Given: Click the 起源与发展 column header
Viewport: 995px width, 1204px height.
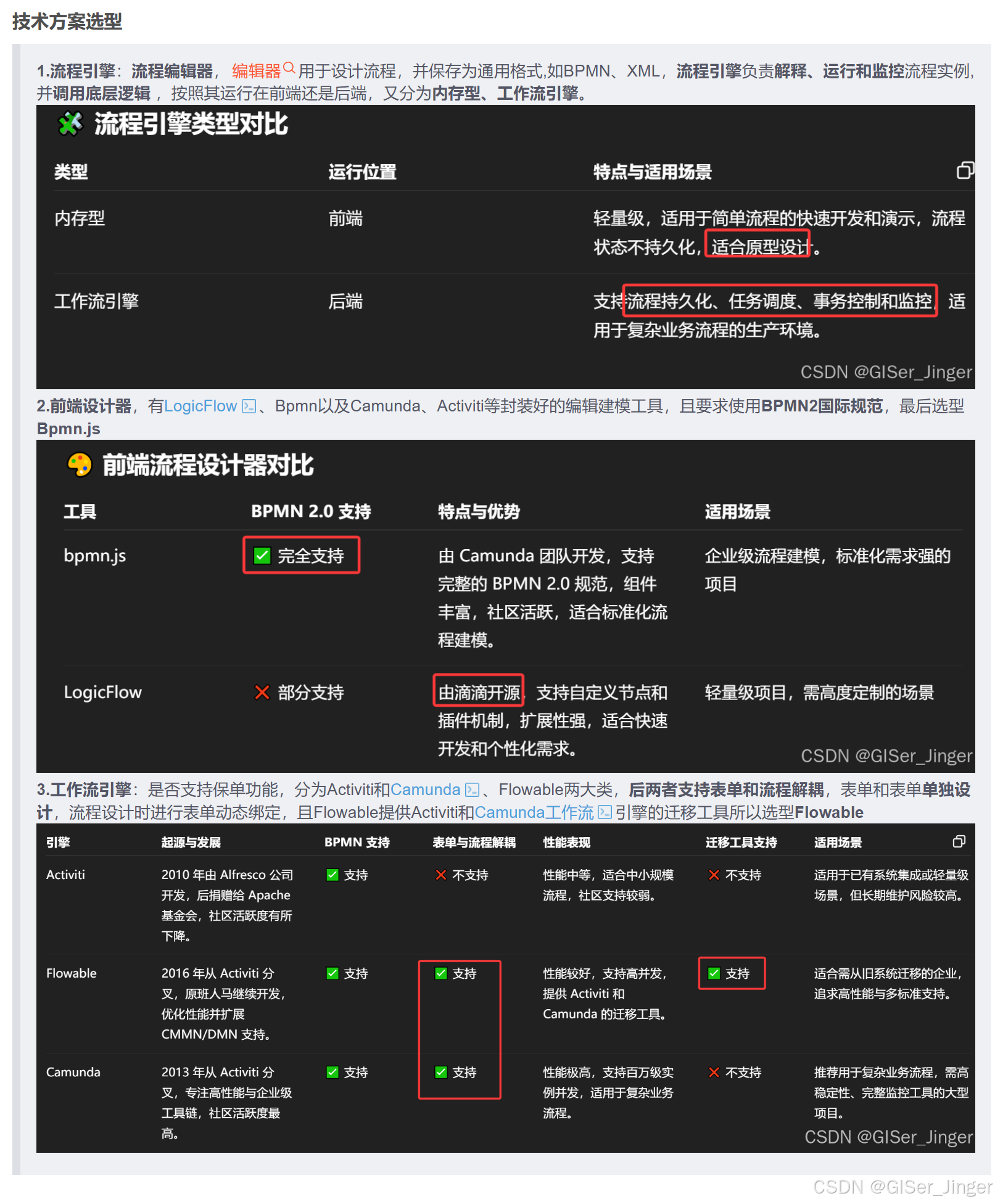Looking at the screenshot, I should (x=191, y=843).
